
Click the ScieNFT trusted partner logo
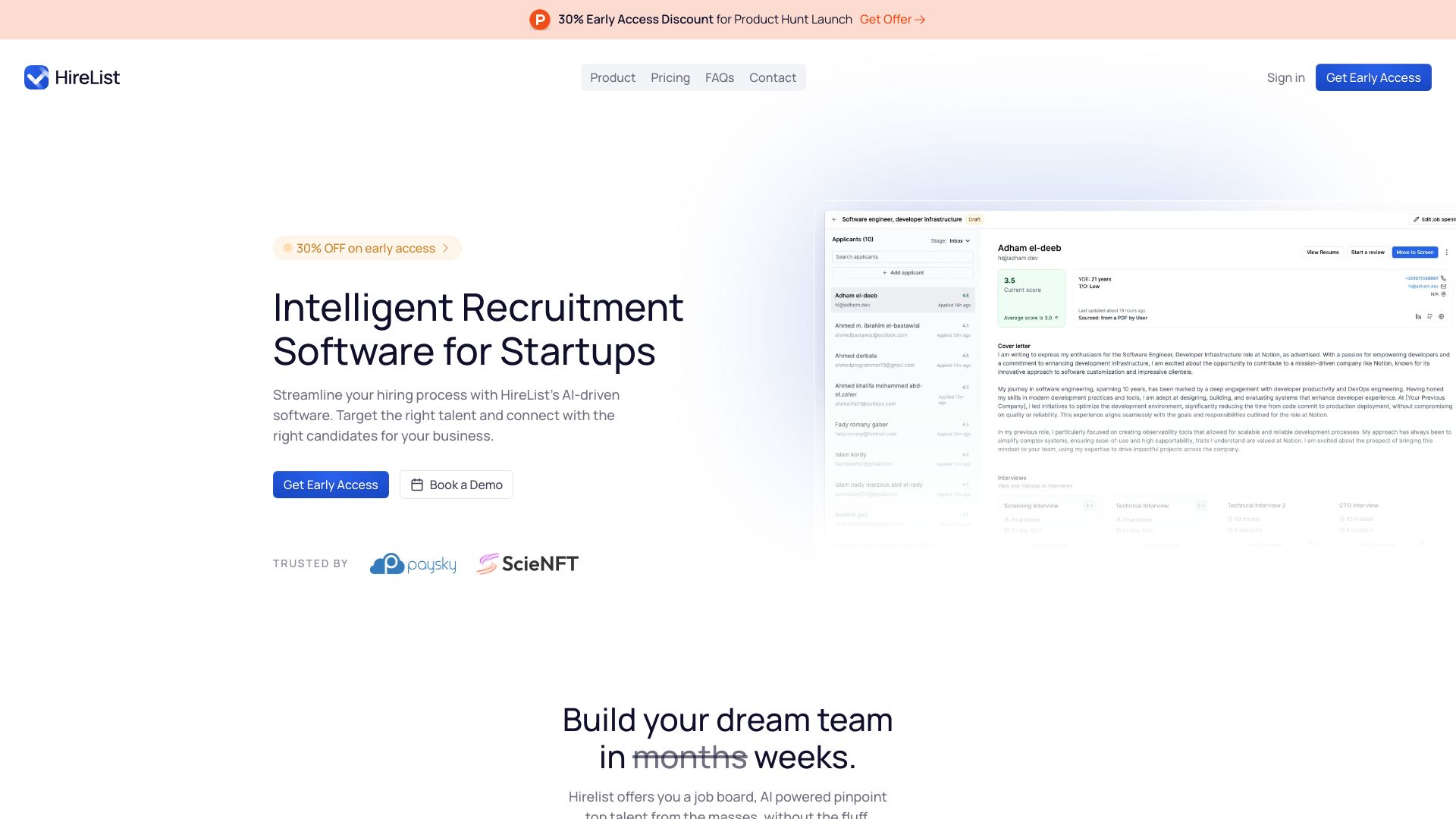click(527, 563)
